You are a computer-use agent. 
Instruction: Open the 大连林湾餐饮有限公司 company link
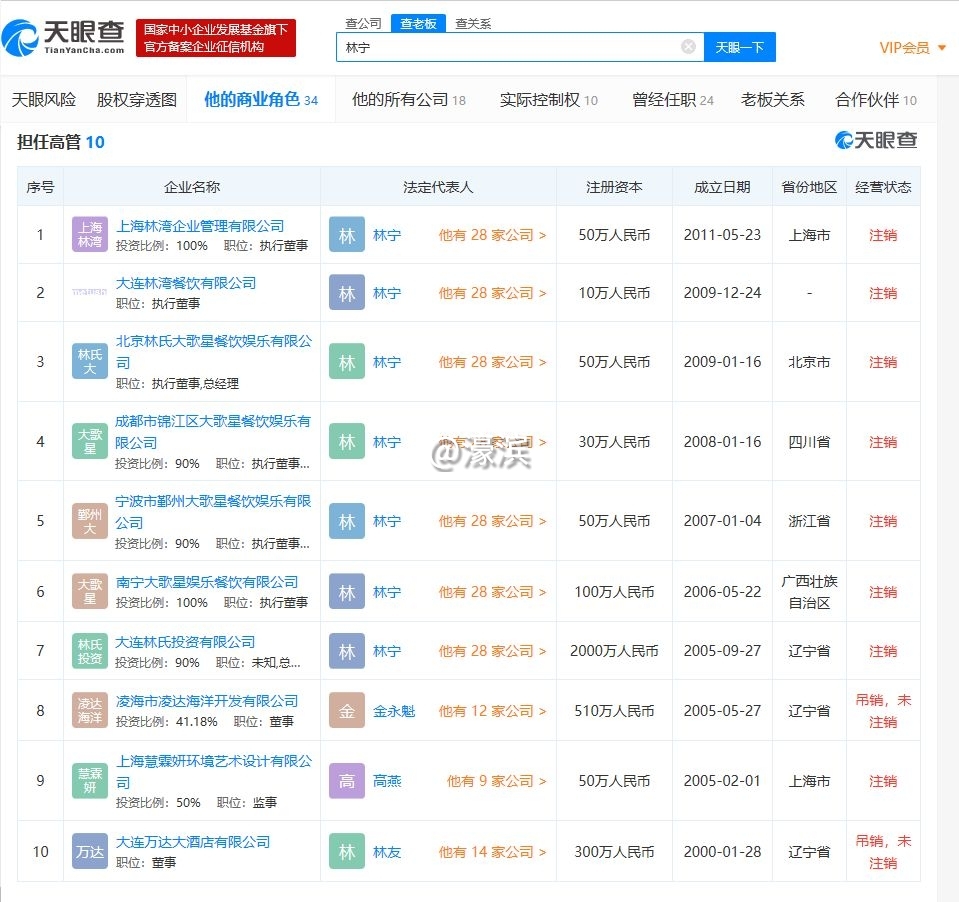[x=186, y=283]
